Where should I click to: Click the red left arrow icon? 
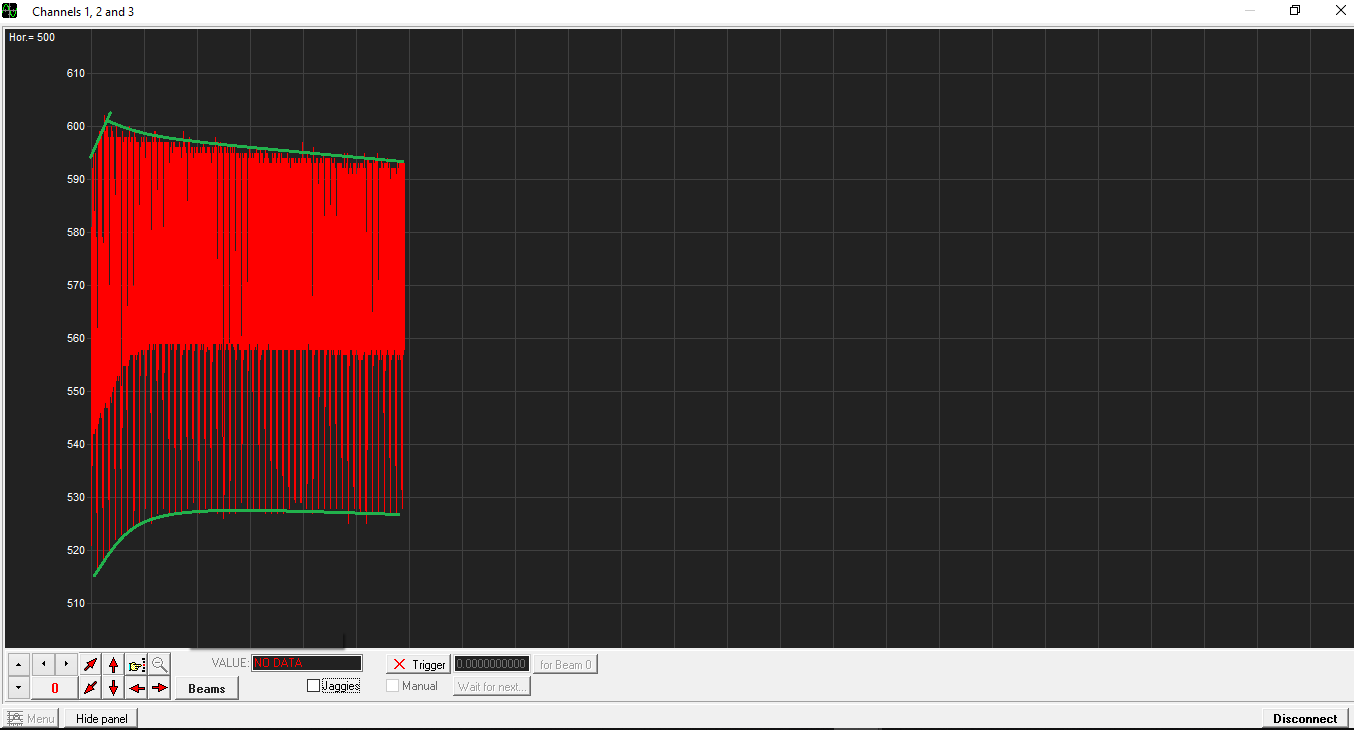pyautogui.click(x=137, y=688)
